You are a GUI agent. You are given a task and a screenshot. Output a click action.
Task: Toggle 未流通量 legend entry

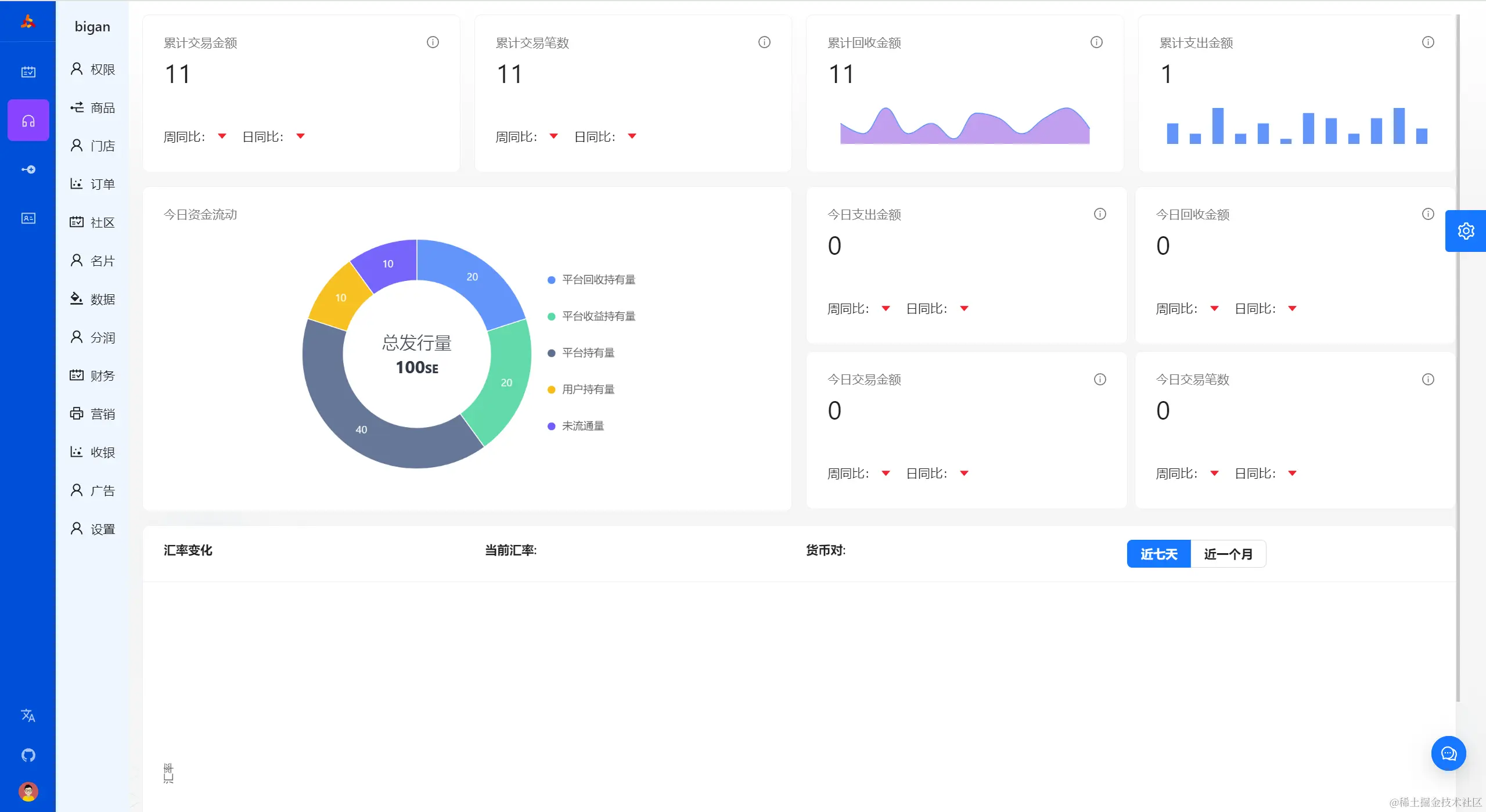coord(582,426)
